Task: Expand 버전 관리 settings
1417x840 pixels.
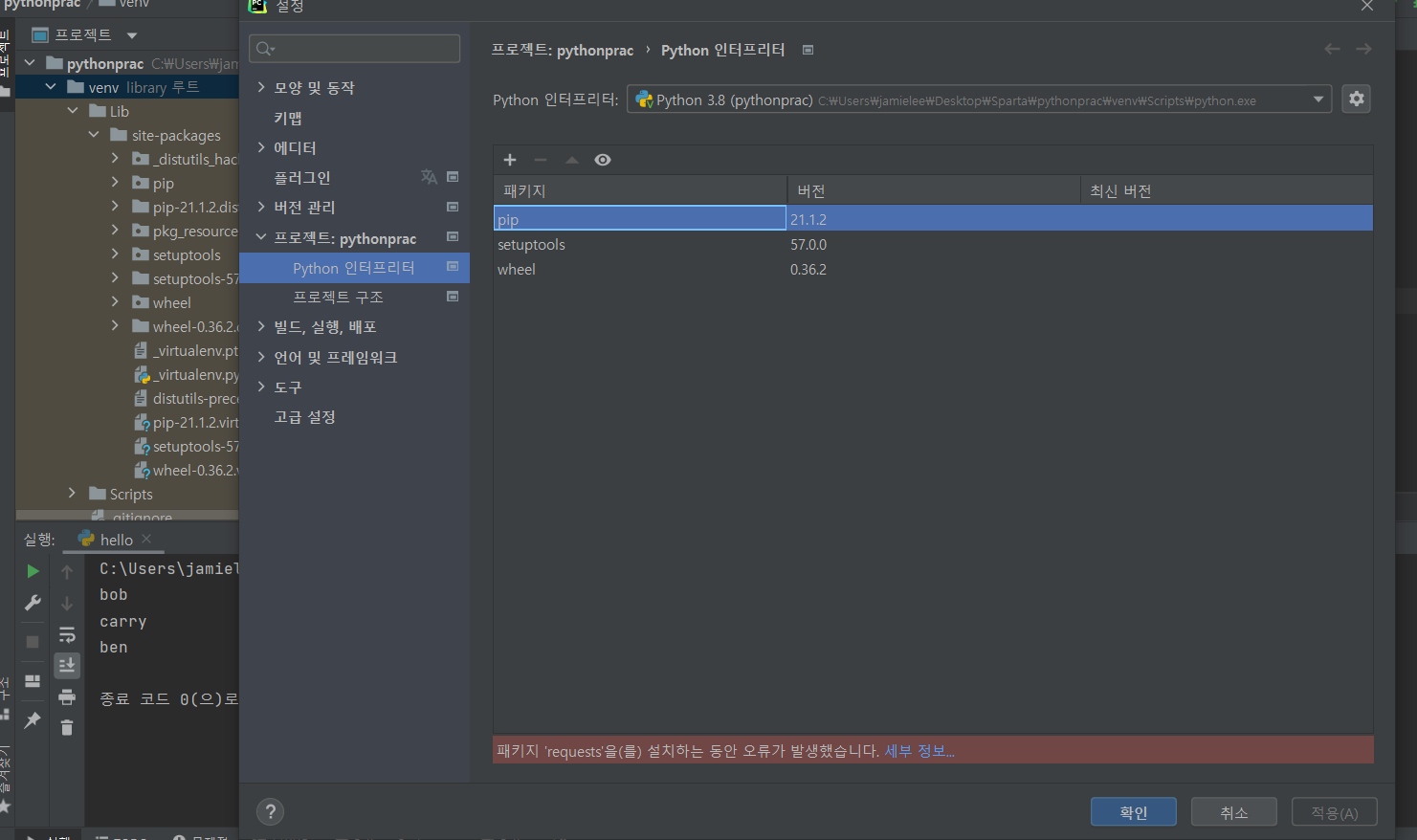Action: click(261, 207)
